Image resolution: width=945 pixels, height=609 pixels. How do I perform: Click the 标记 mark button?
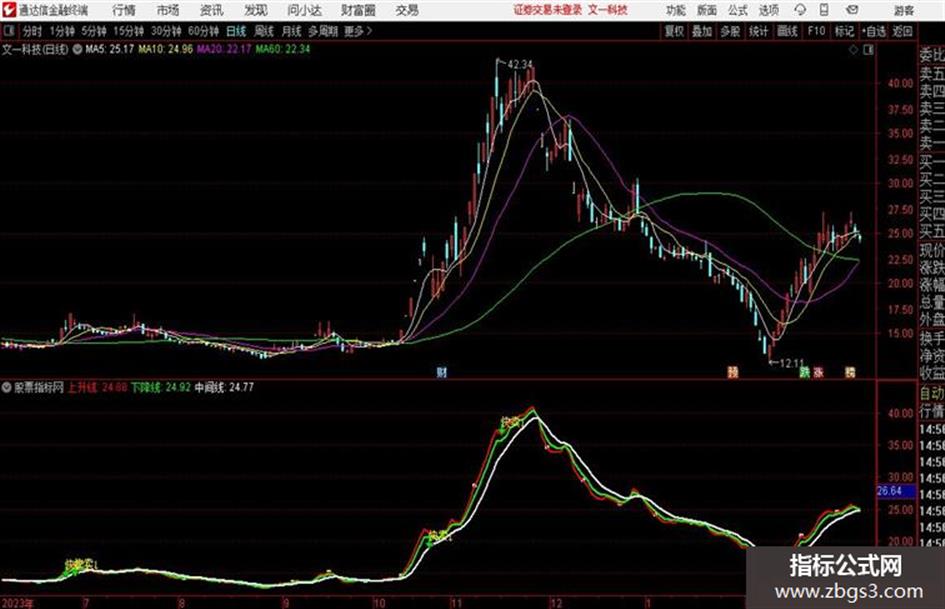click(x=844, y=31)
